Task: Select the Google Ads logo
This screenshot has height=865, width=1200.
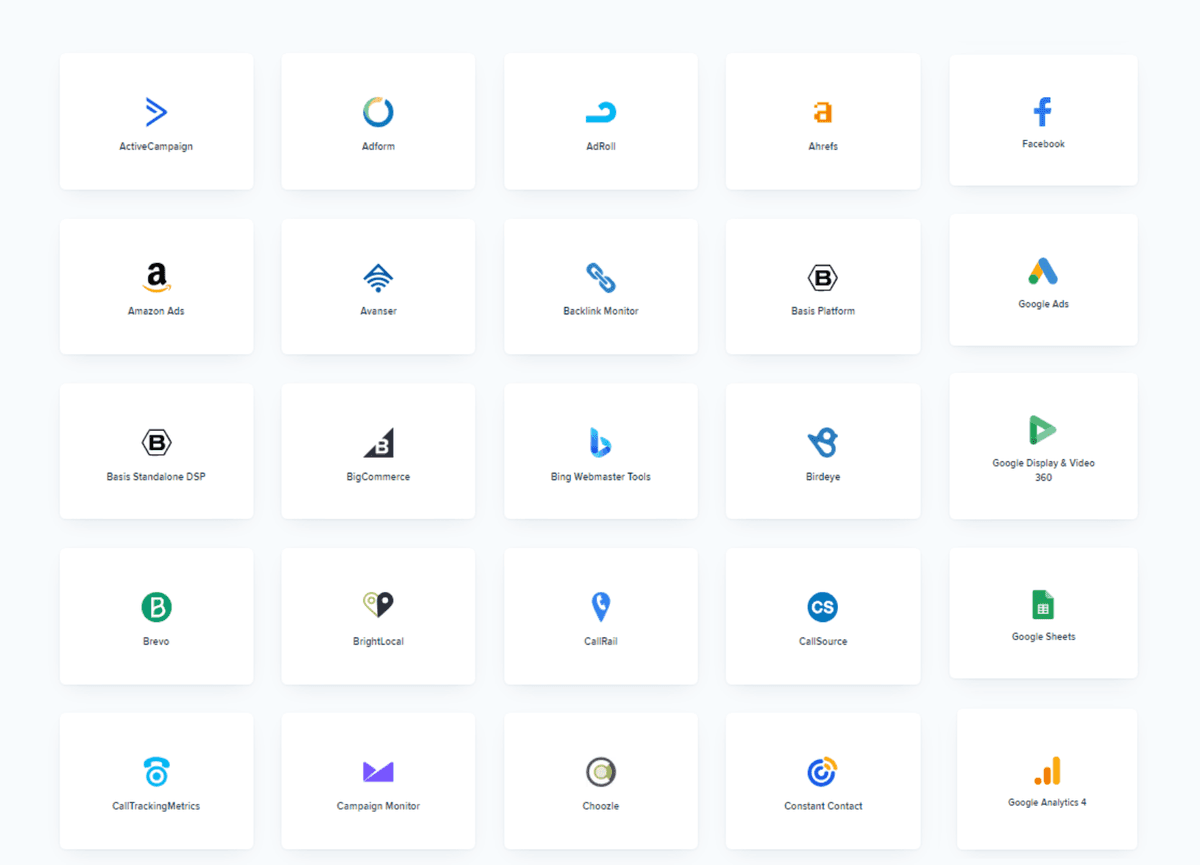Action: coord(1043,271)
